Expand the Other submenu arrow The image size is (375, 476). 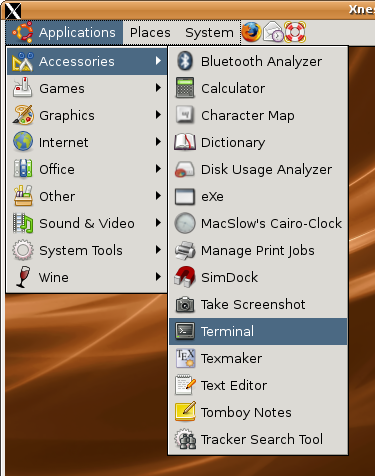(158, 196)
